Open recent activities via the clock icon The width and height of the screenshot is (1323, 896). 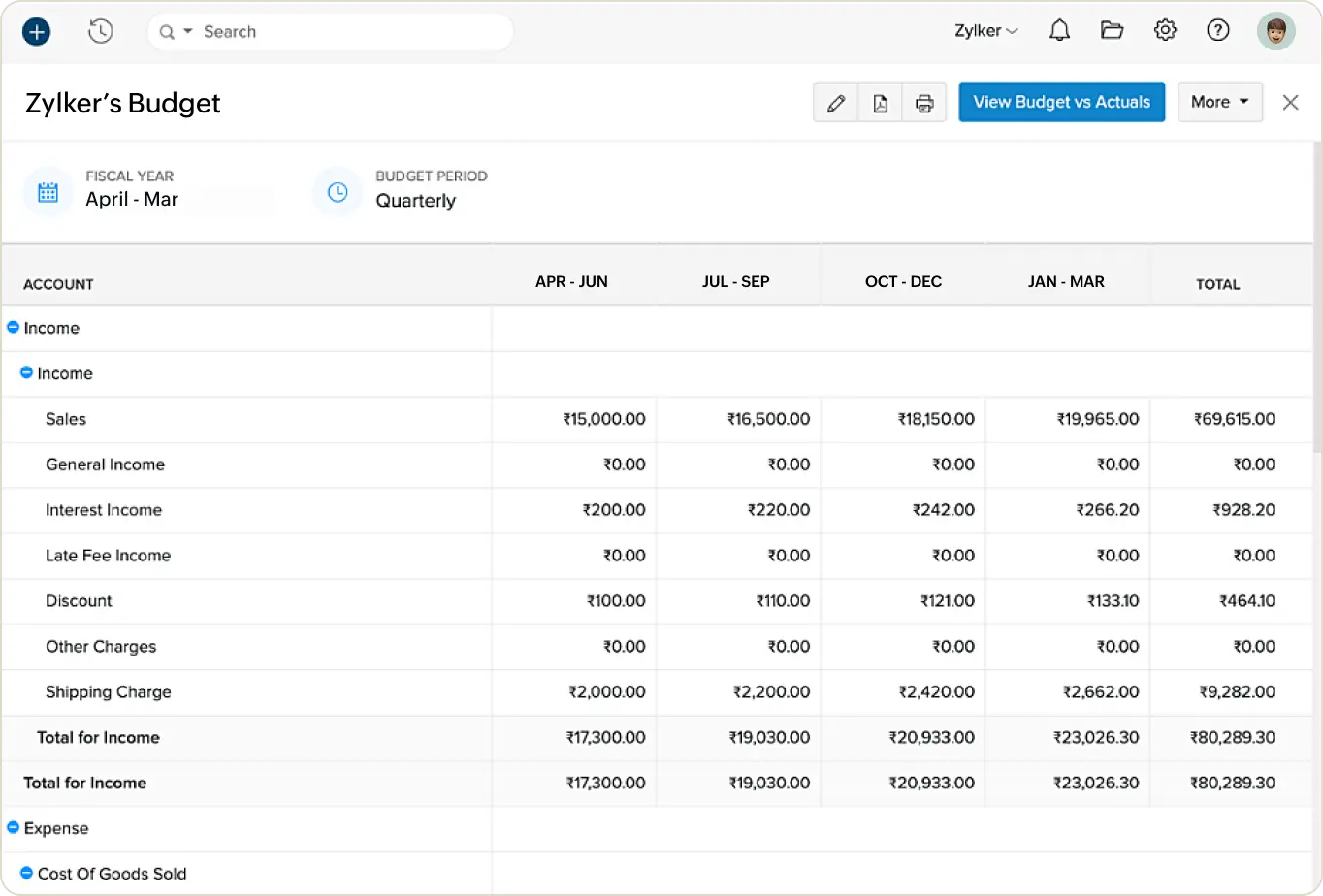[100, 30]
